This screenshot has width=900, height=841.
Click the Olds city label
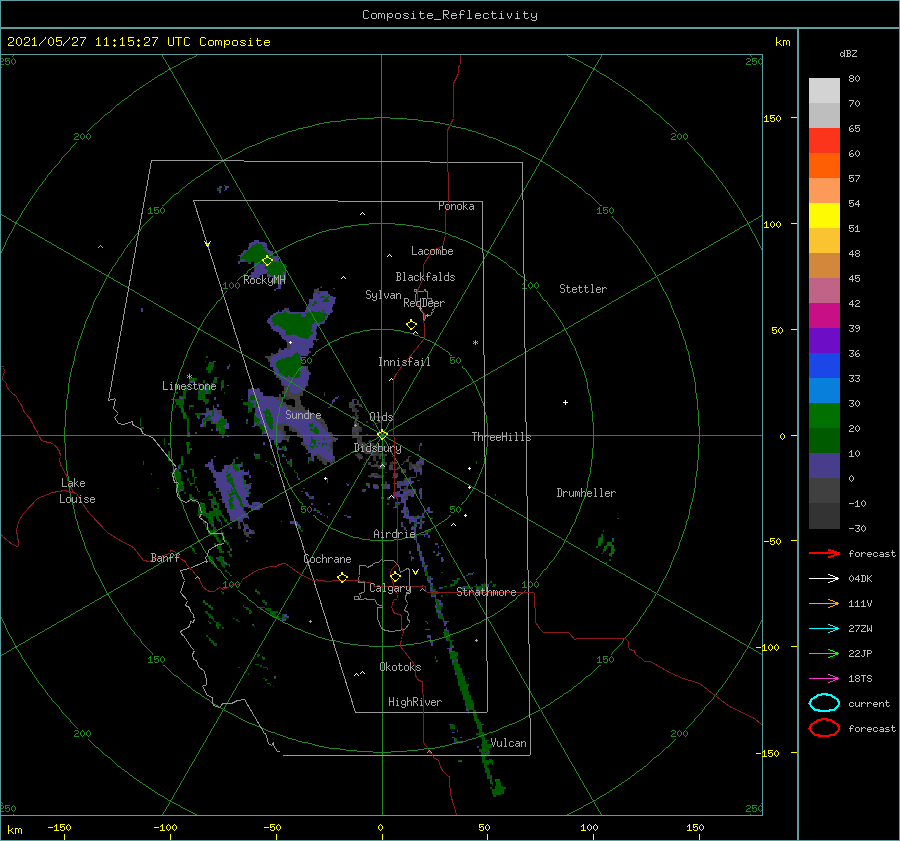coord(381,417)
